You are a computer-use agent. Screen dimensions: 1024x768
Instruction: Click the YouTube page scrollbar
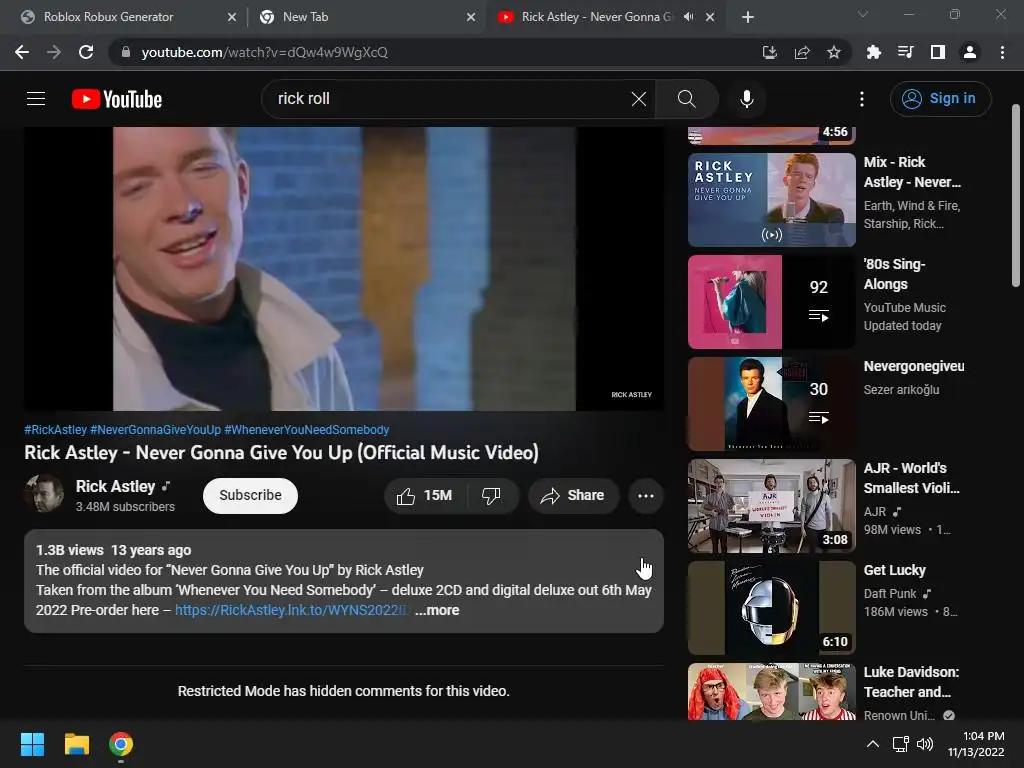(1016, 195)
